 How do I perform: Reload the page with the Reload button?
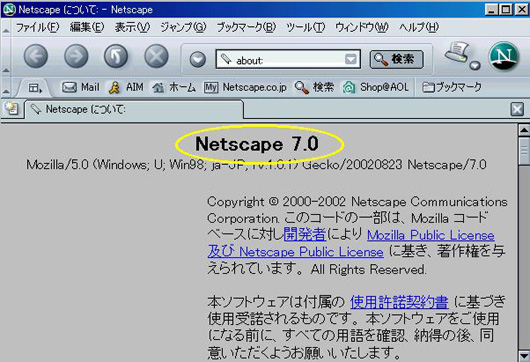116,56
